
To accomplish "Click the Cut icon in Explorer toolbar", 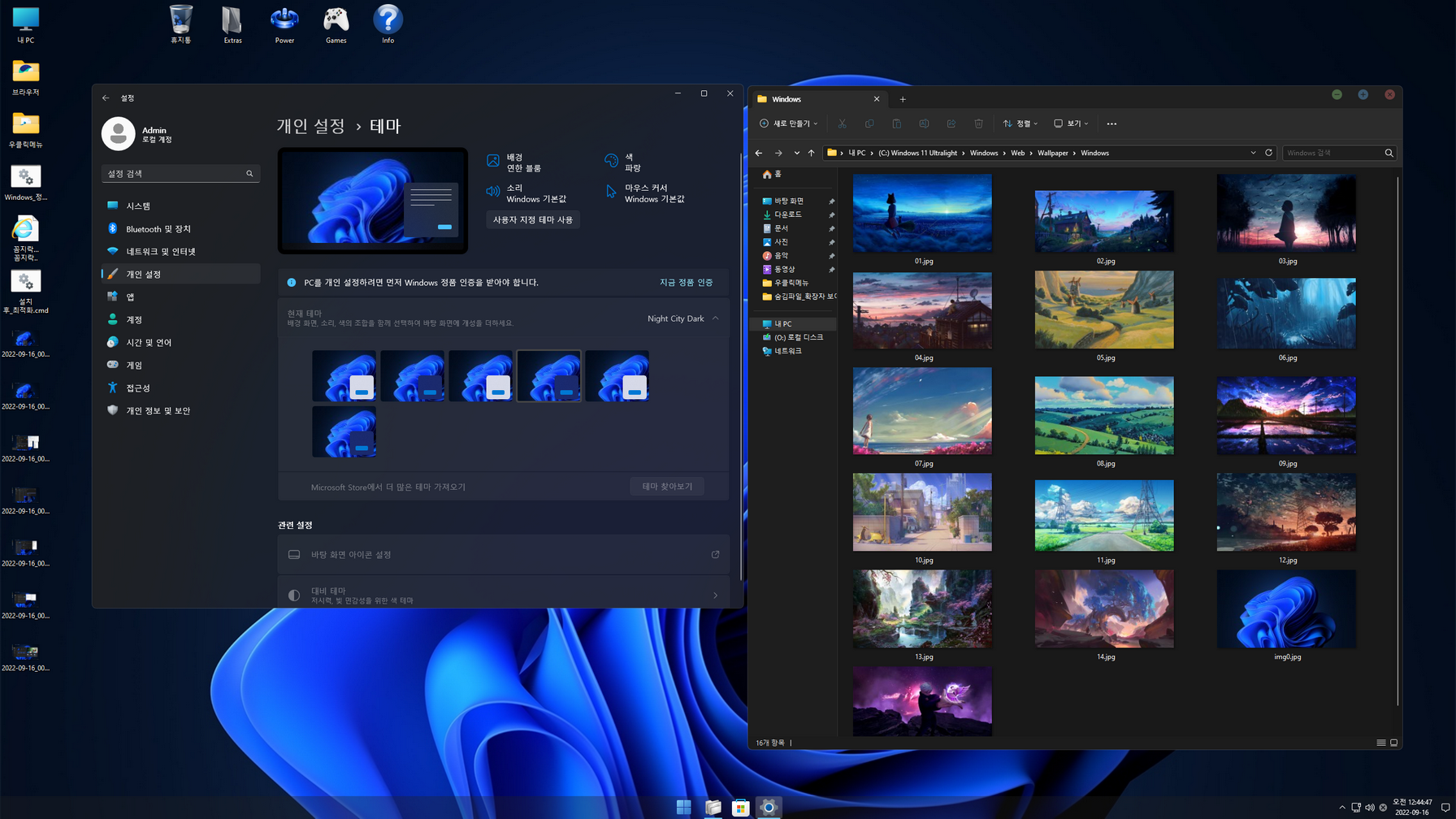I will point(842,123).
